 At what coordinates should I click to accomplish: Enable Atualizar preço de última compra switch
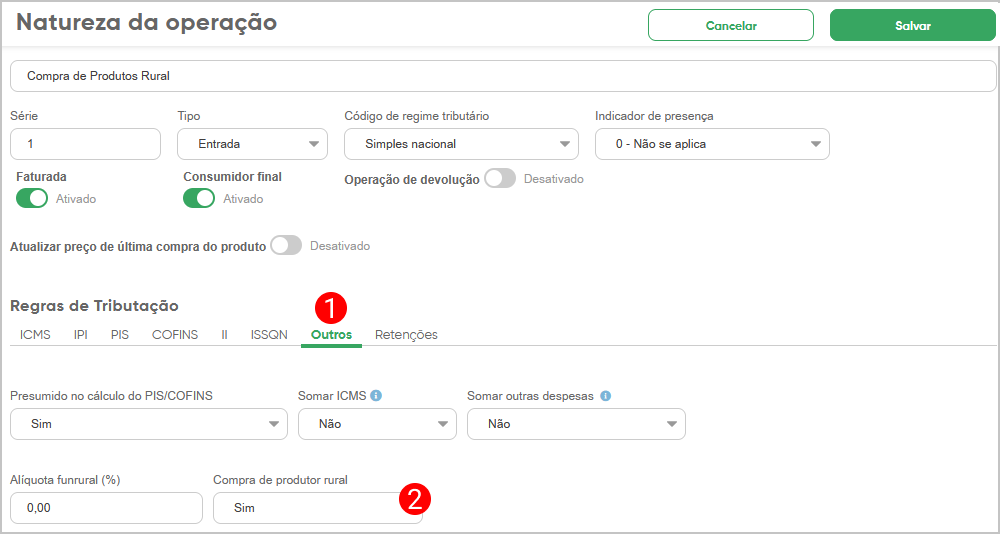286,246
